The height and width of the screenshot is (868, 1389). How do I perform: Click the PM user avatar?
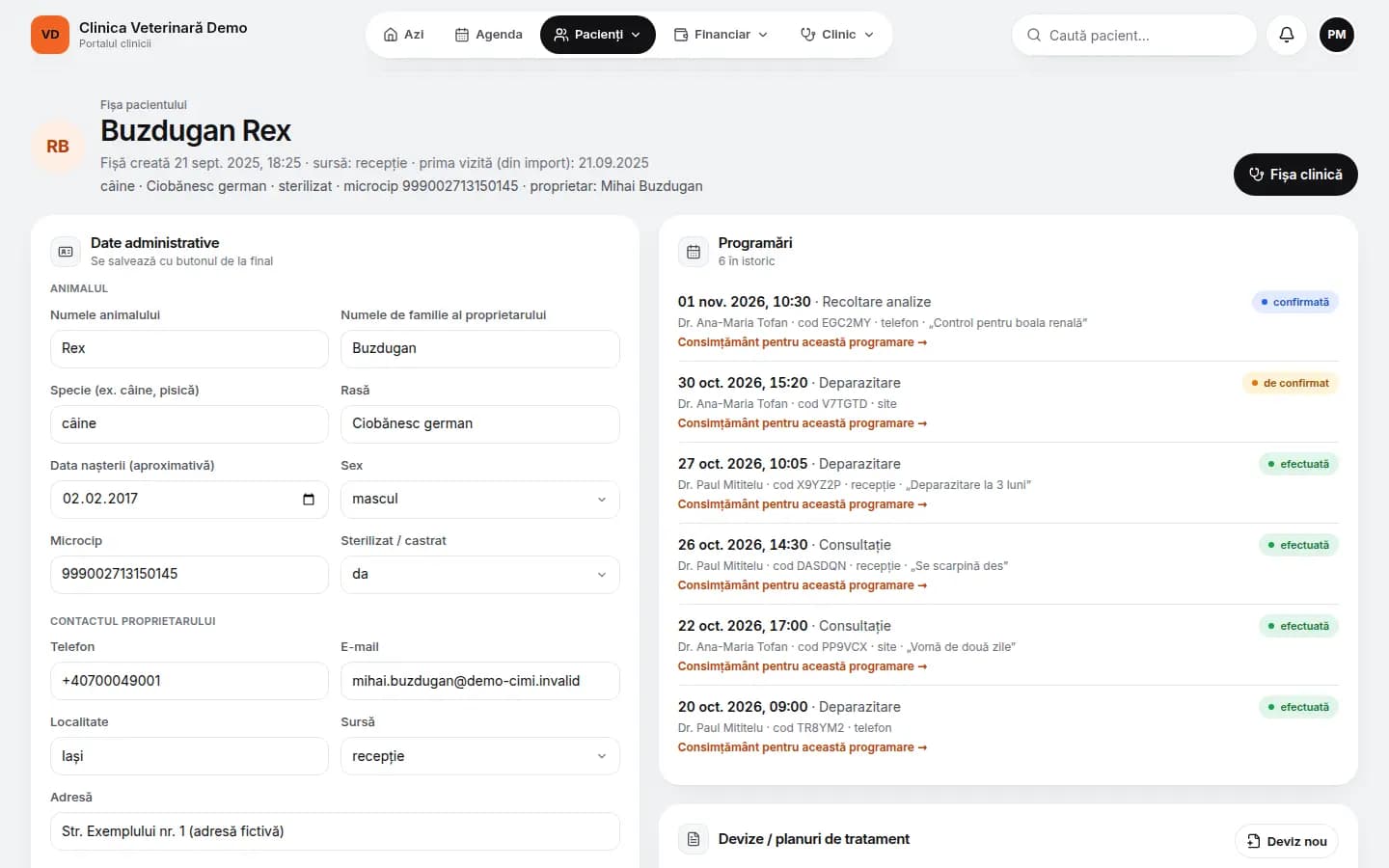(x=1336, y=35)
